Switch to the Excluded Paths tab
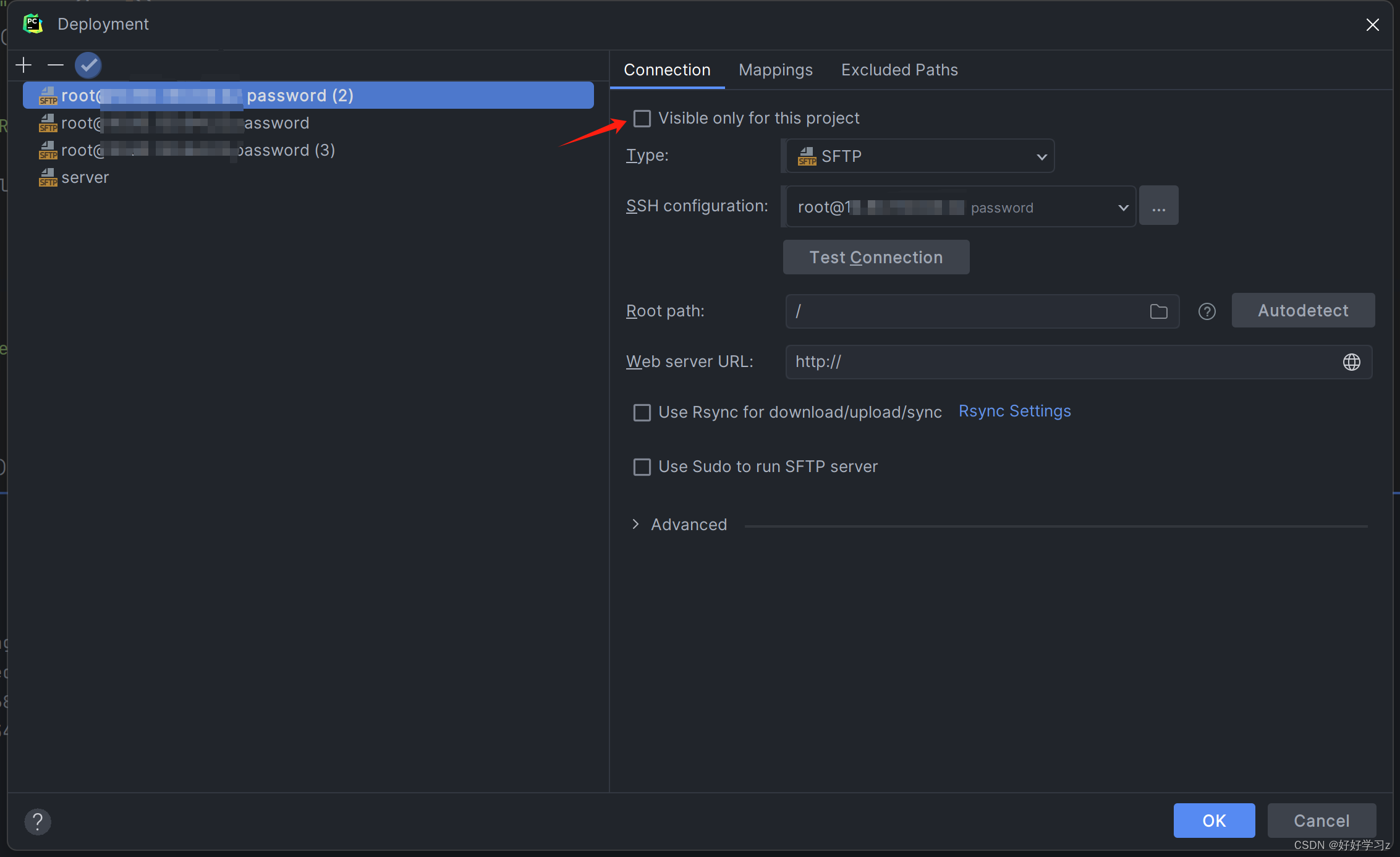This screenshot has width=1400, height=857. pyautogui.click(x=899, y=70)
